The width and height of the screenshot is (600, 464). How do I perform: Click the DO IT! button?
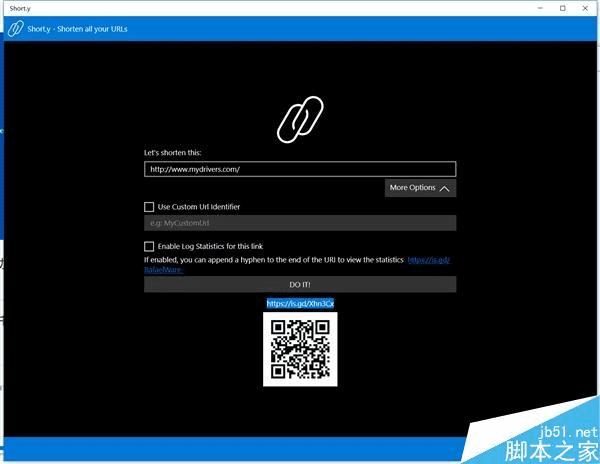(x=300, y=284)
